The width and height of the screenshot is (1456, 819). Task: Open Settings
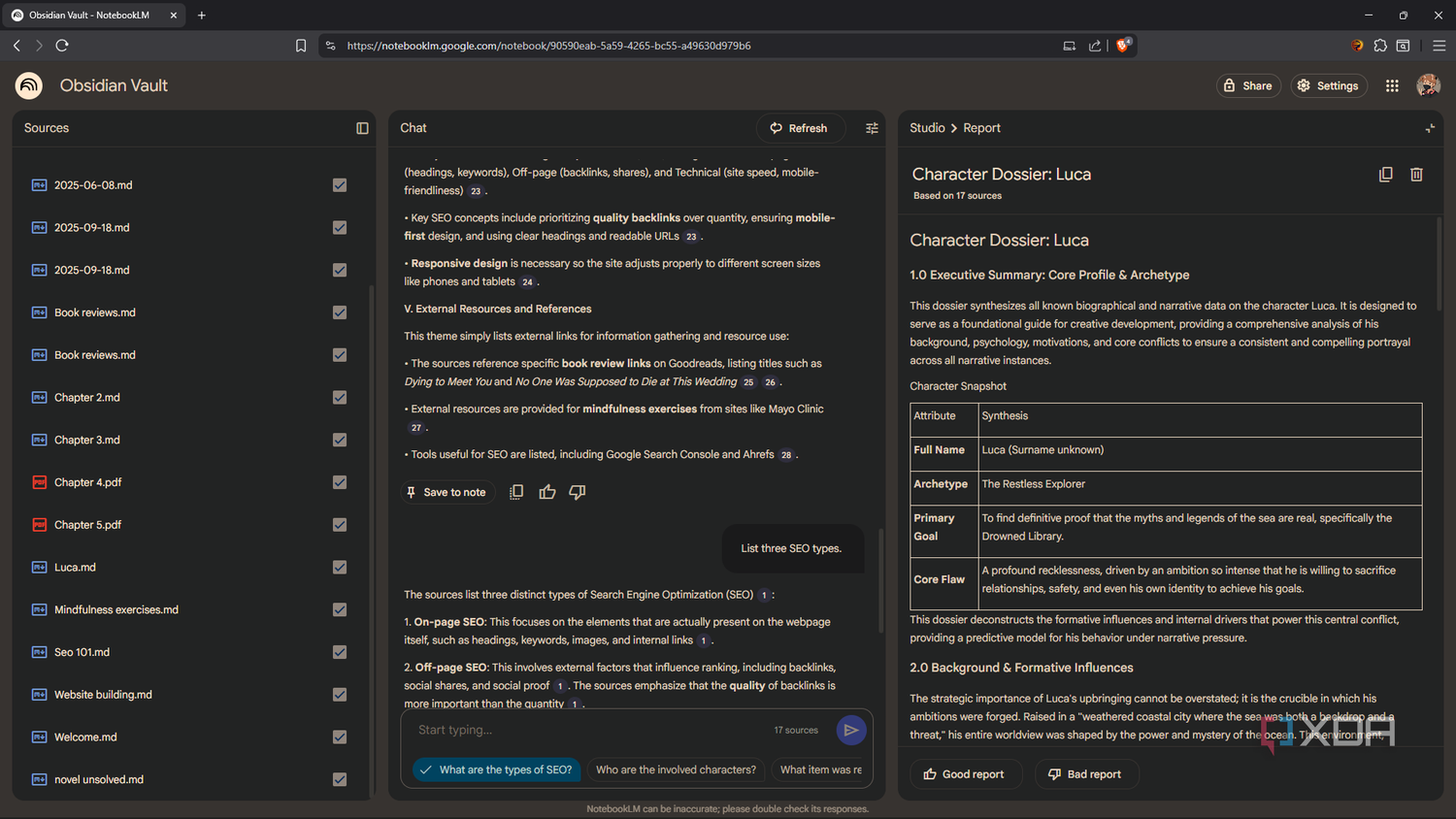coord(1328,85)
